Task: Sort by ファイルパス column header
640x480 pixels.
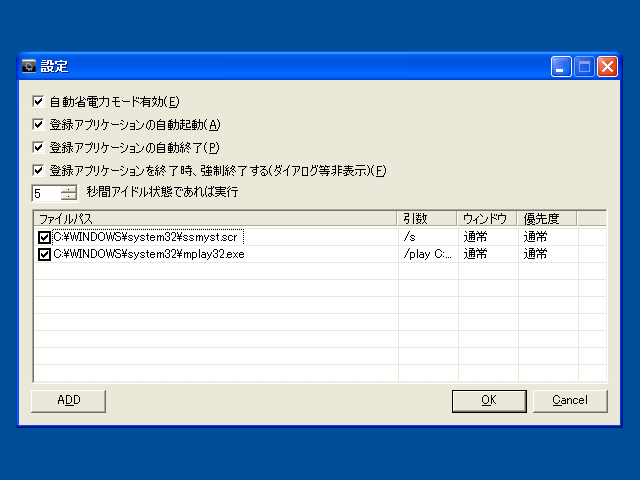Action: coord(216,219)
